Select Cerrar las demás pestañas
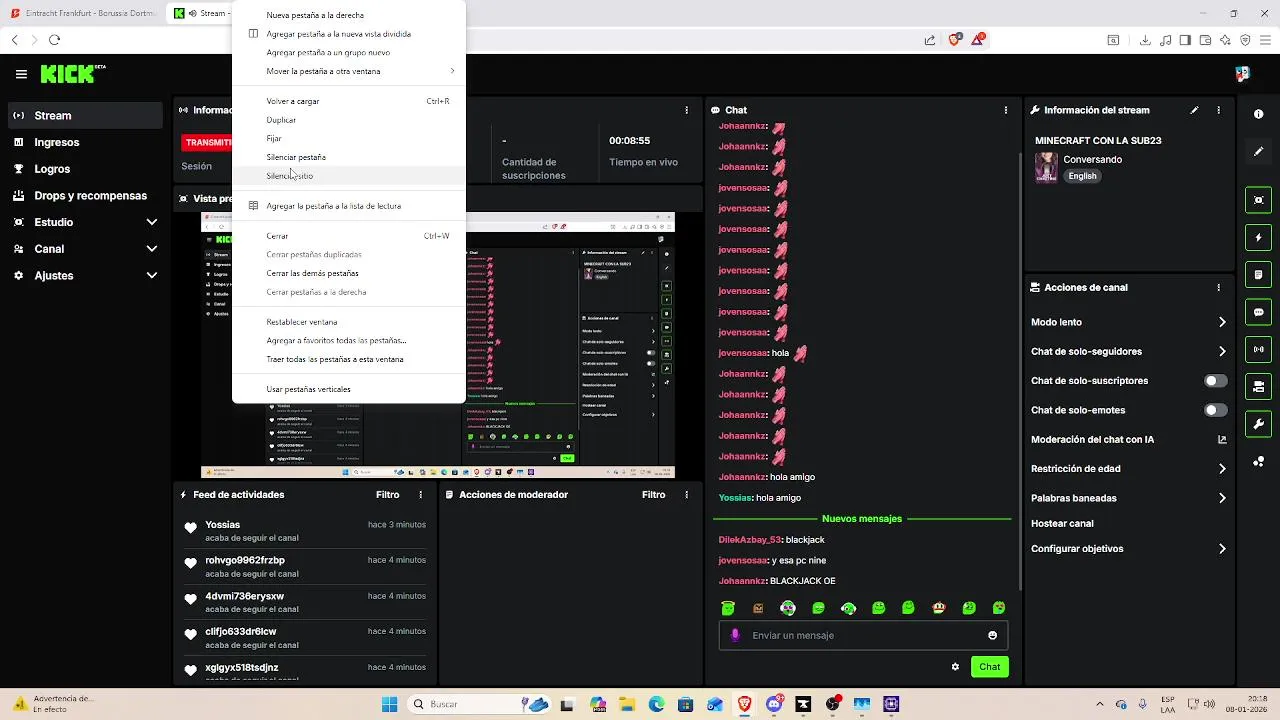The image size is (1280, 720). 349,273
